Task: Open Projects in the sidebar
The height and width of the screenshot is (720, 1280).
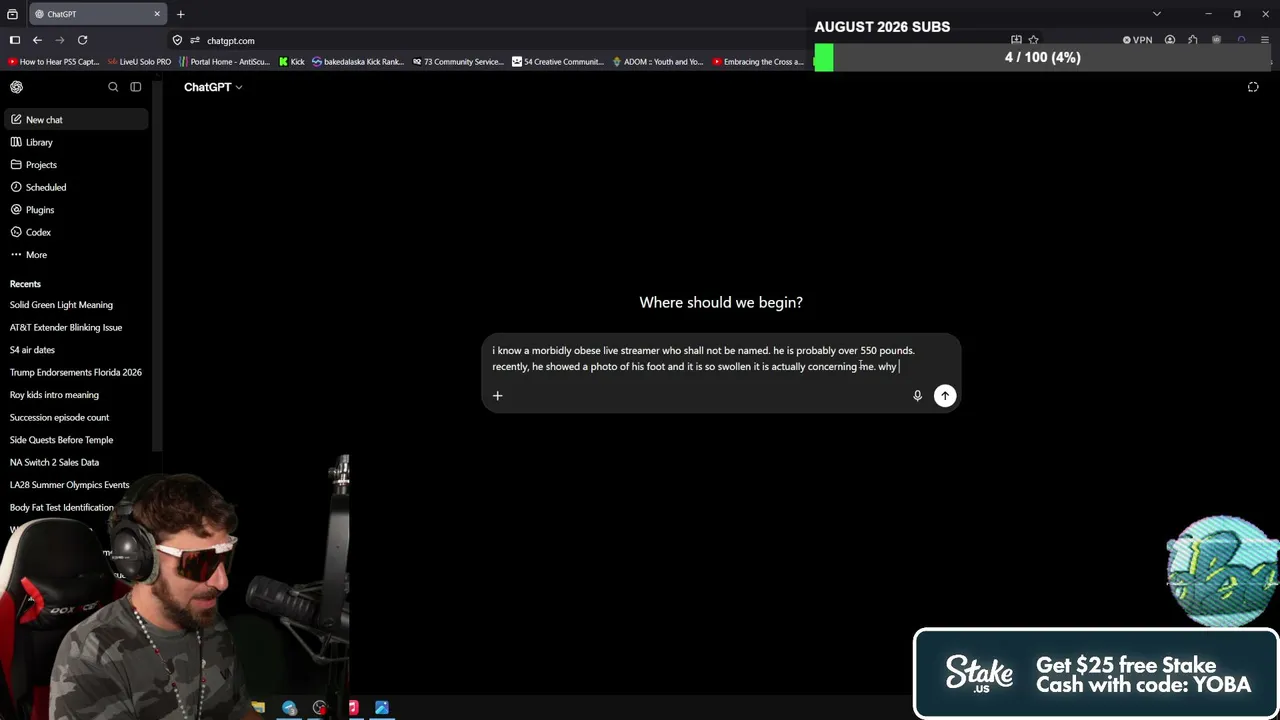Action: [76, 165]
